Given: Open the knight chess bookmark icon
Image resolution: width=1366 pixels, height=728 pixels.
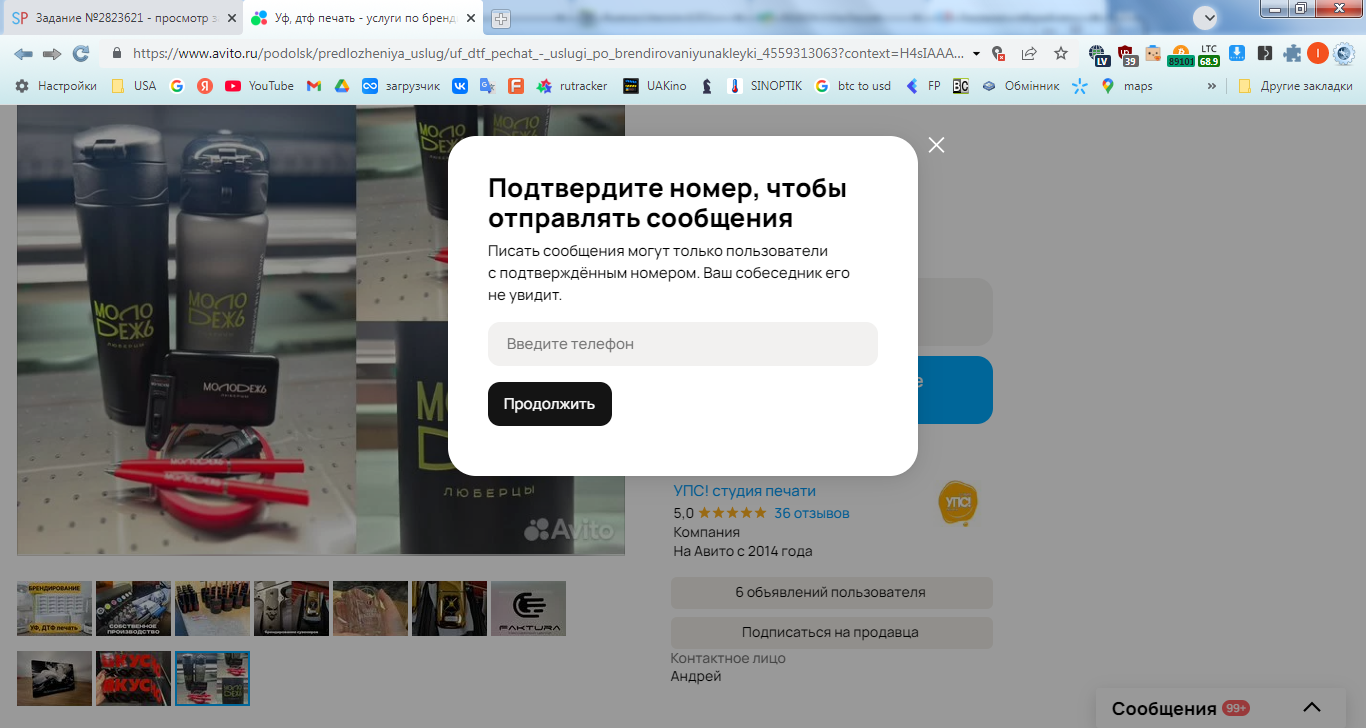Looking at the screenshot, I should tap(708, 86).
